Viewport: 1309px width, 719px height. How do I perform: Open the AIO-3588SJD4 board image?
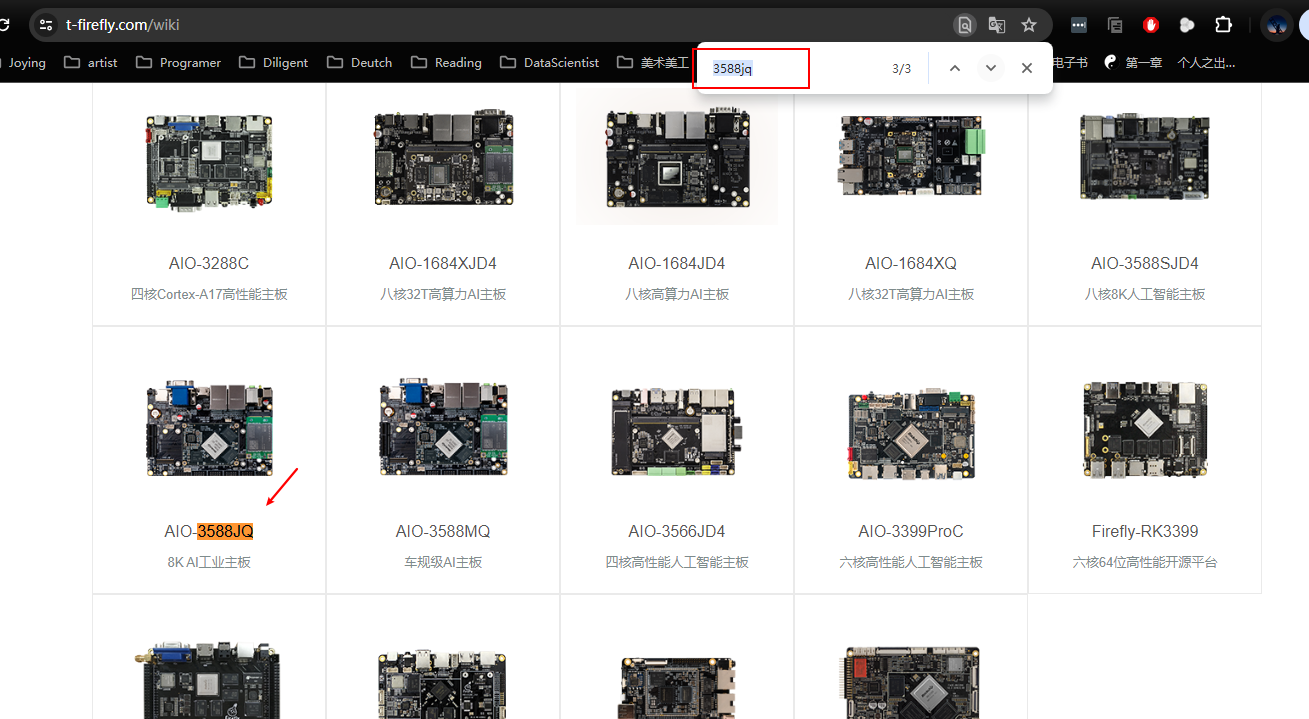point(1145,156)
